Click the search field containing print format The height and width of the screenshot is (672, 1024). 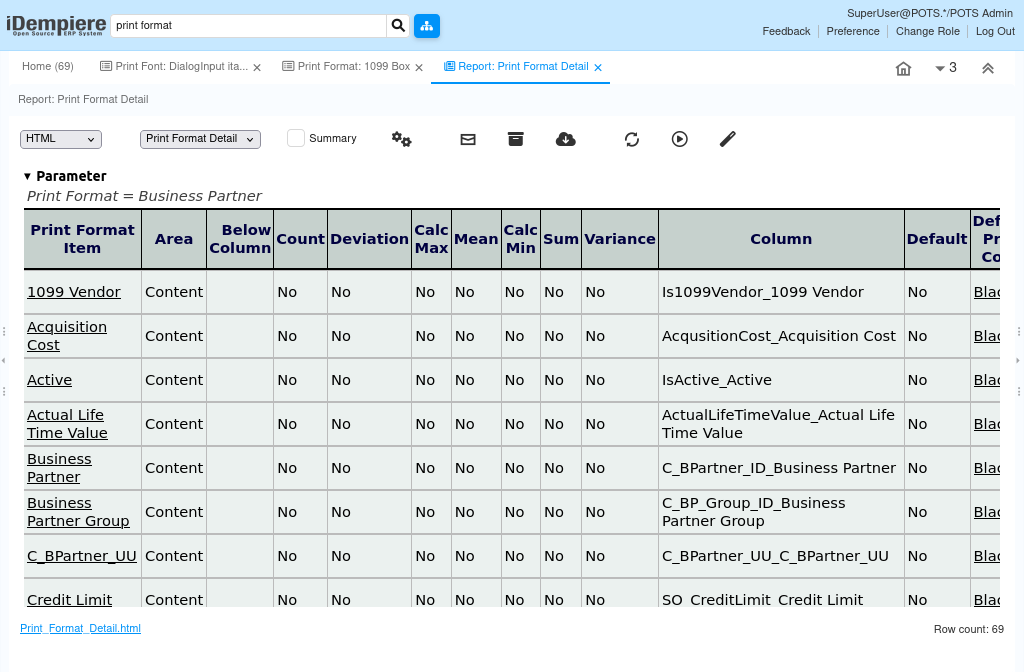[x=248, y=25]
